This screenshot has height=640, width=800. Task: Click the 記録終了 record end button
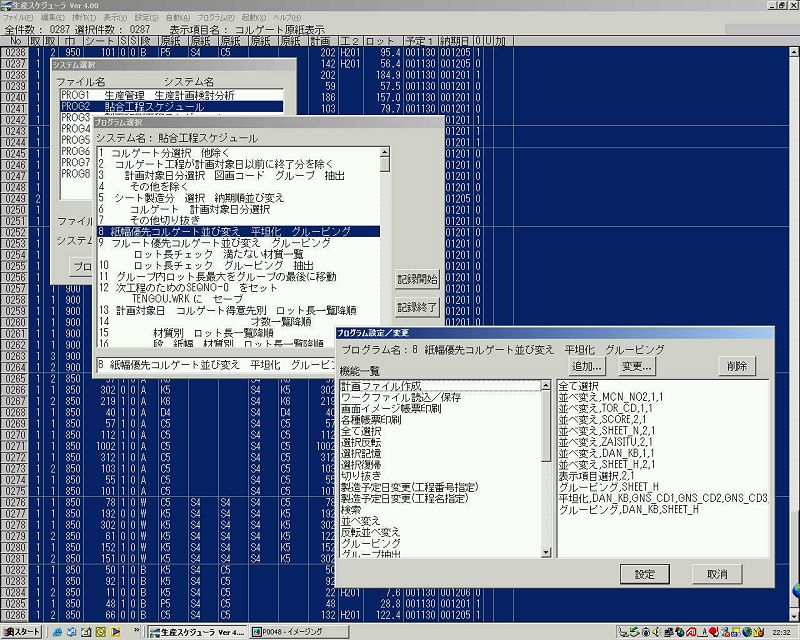(x=417, y=307)
